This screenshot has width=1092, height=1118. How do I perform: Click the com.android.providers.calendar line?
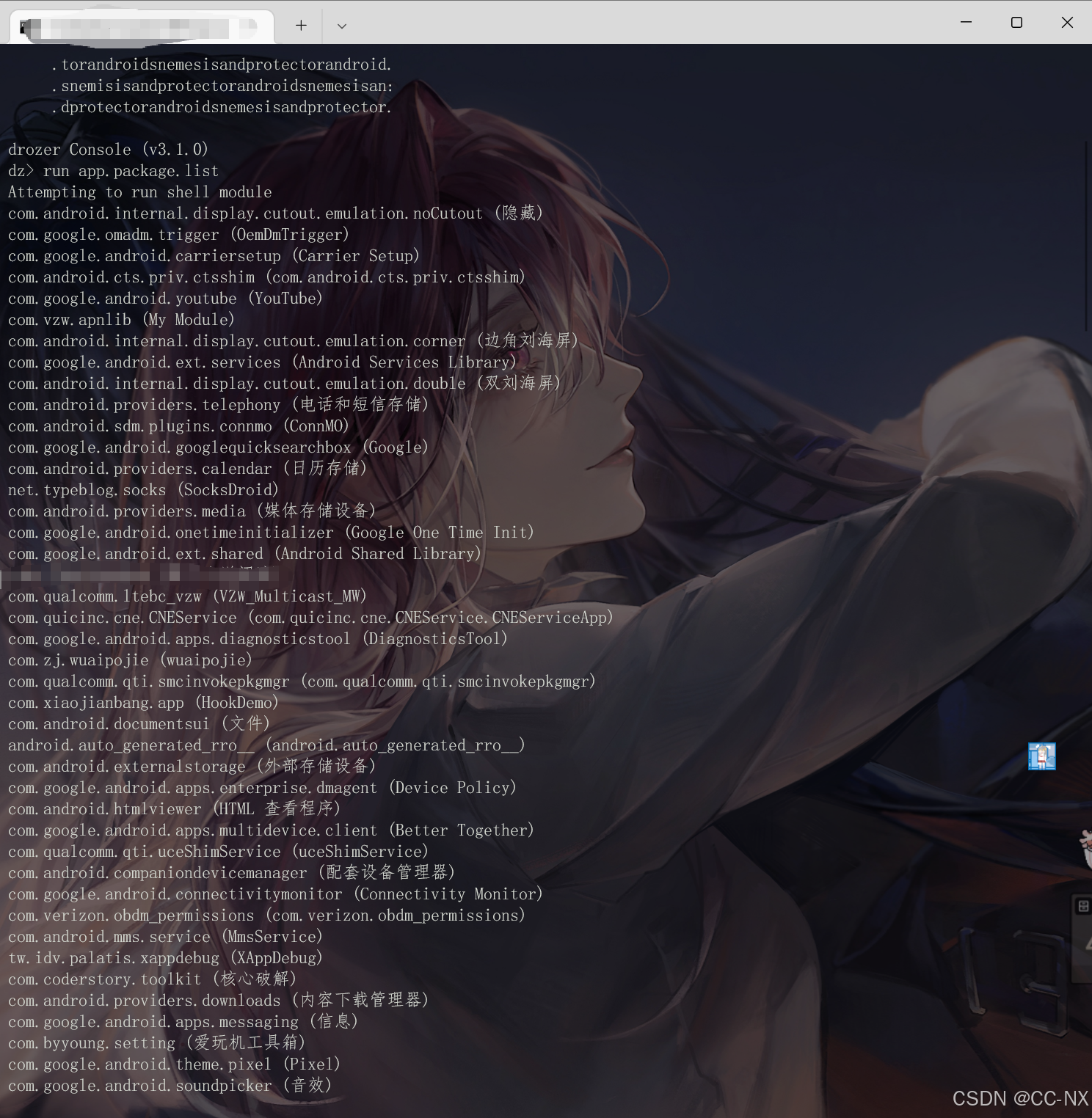pyautogui.click(x=188, y=469)
